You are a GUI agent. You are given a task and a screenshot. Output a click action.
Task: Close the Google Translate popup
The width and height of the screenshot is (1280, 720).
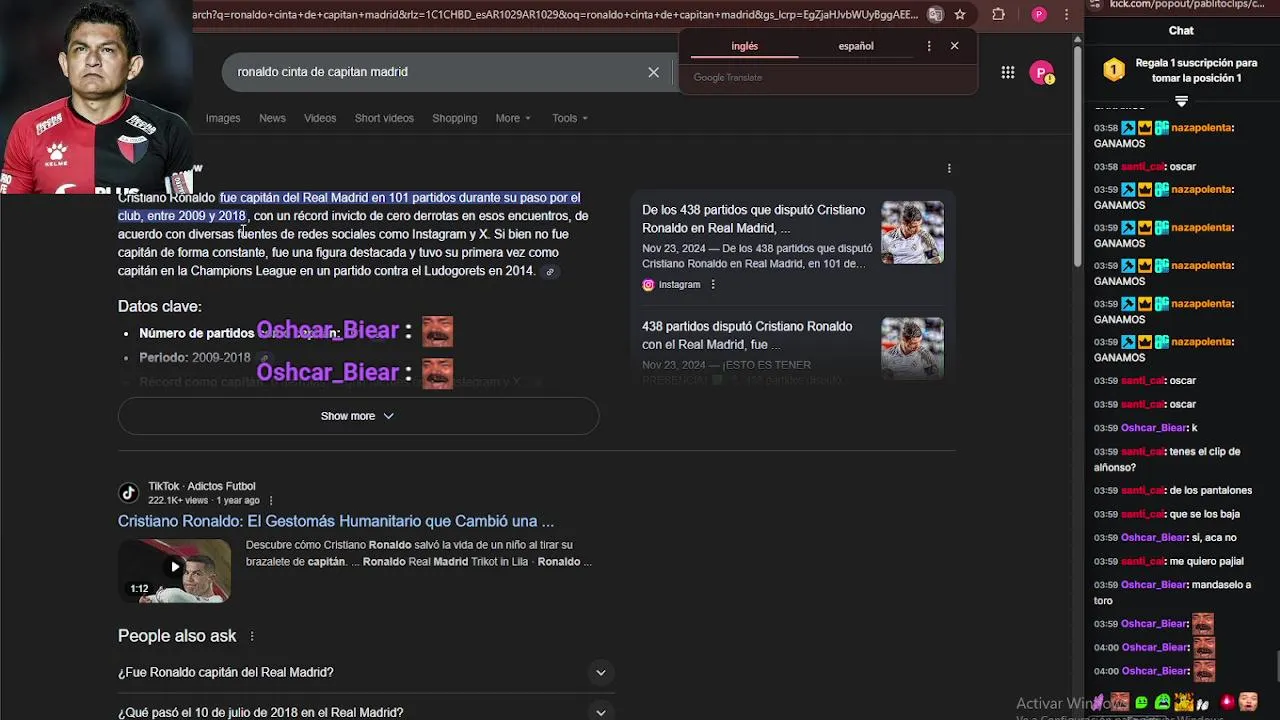(x=954, y=46)
